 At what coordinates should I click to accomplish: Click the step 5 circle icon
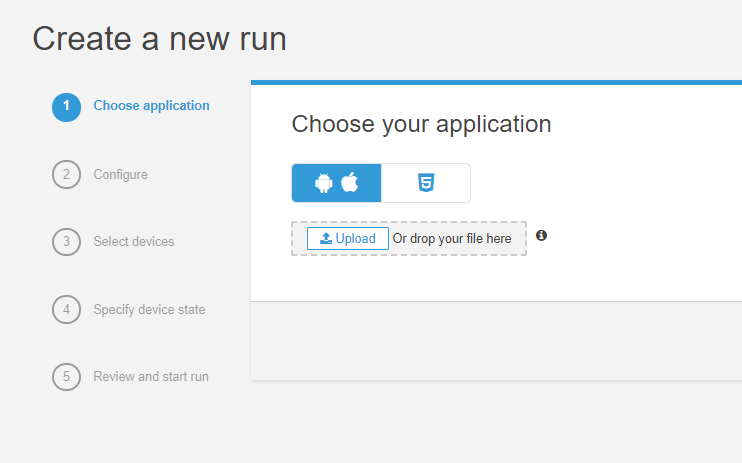point(66,377)
